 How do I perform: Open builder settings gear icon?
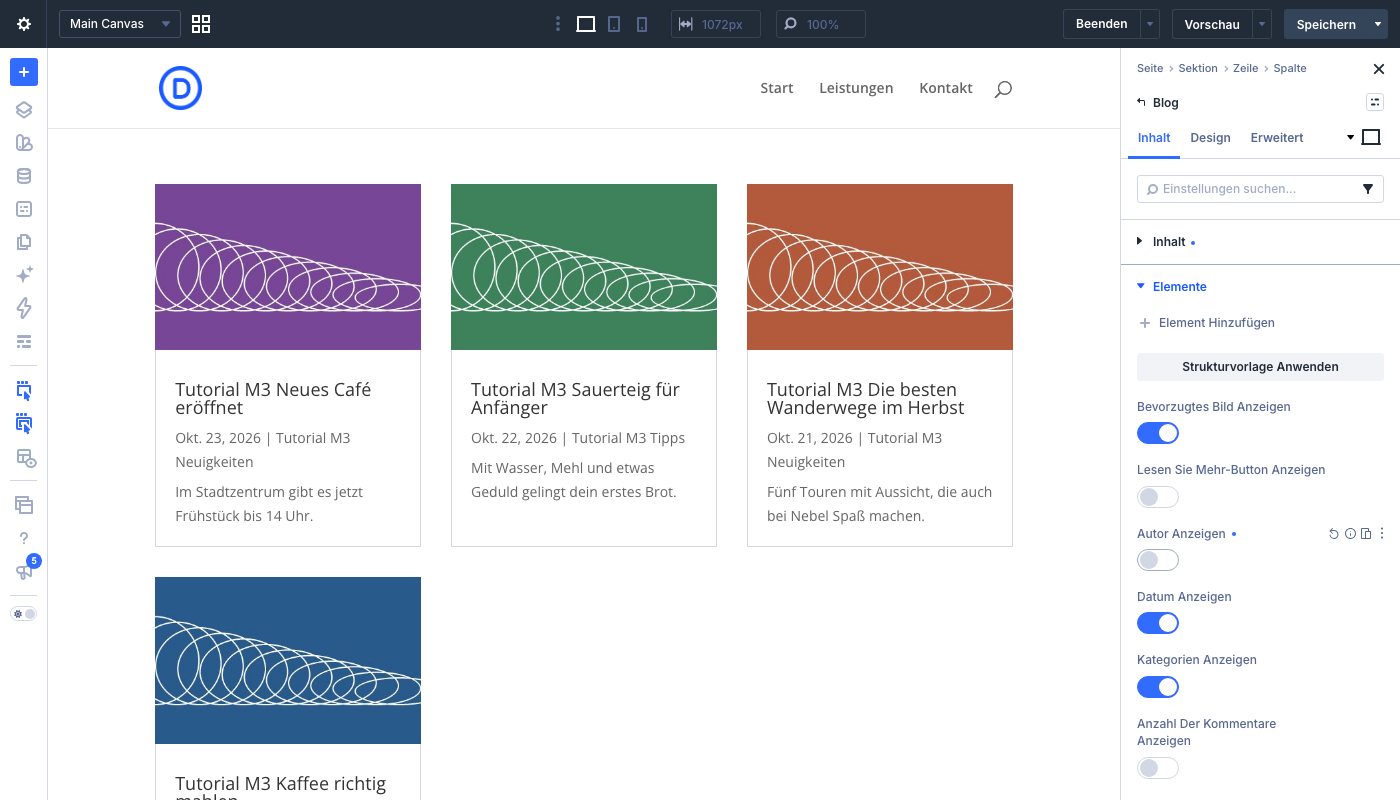point(24,24)
